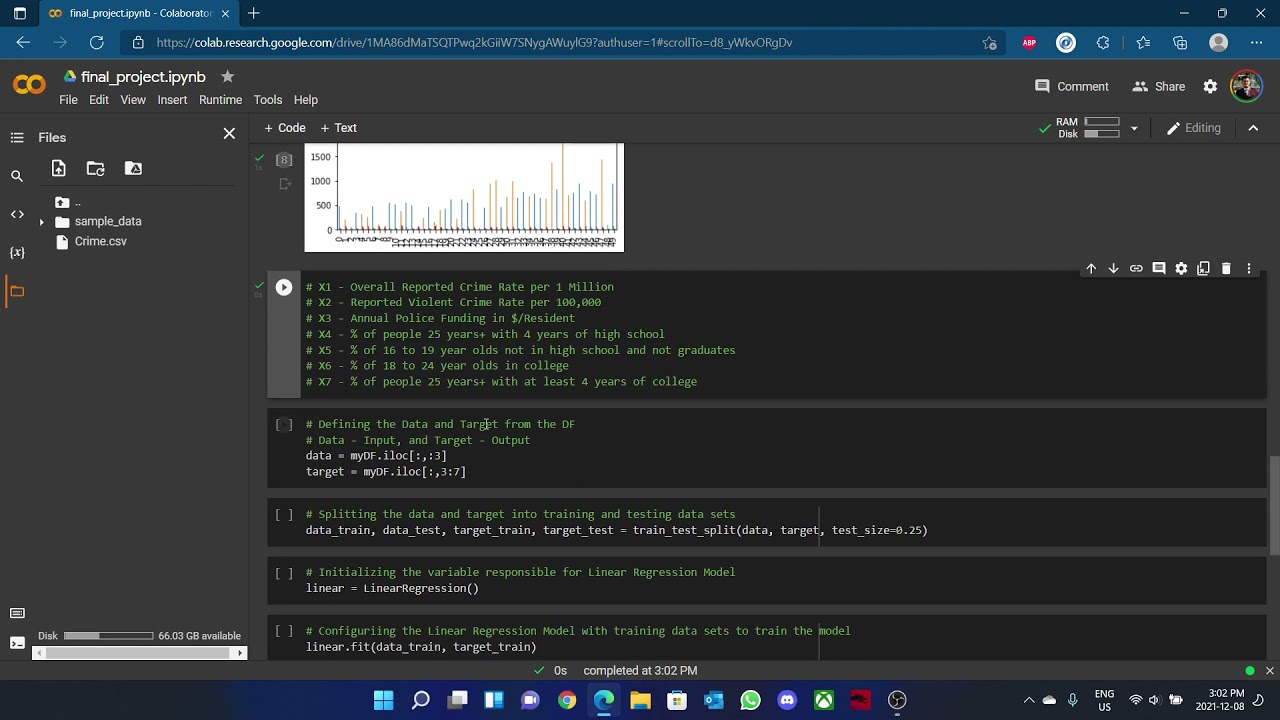Run the LinearRegression initialization cell
Image resolution: width=1280 pixels, height=720 pixels.
[x=284, y=573]
